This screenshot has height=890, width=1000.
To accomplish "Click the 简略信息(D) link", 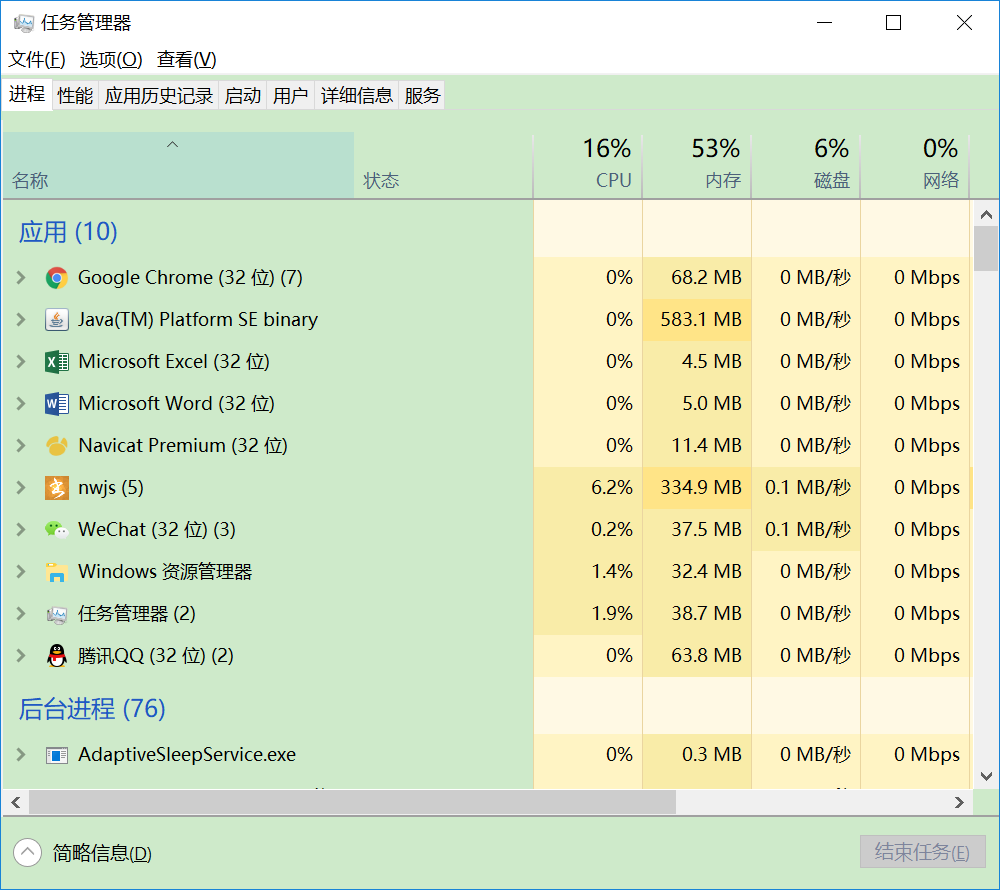I will click(x=102, y=853).
